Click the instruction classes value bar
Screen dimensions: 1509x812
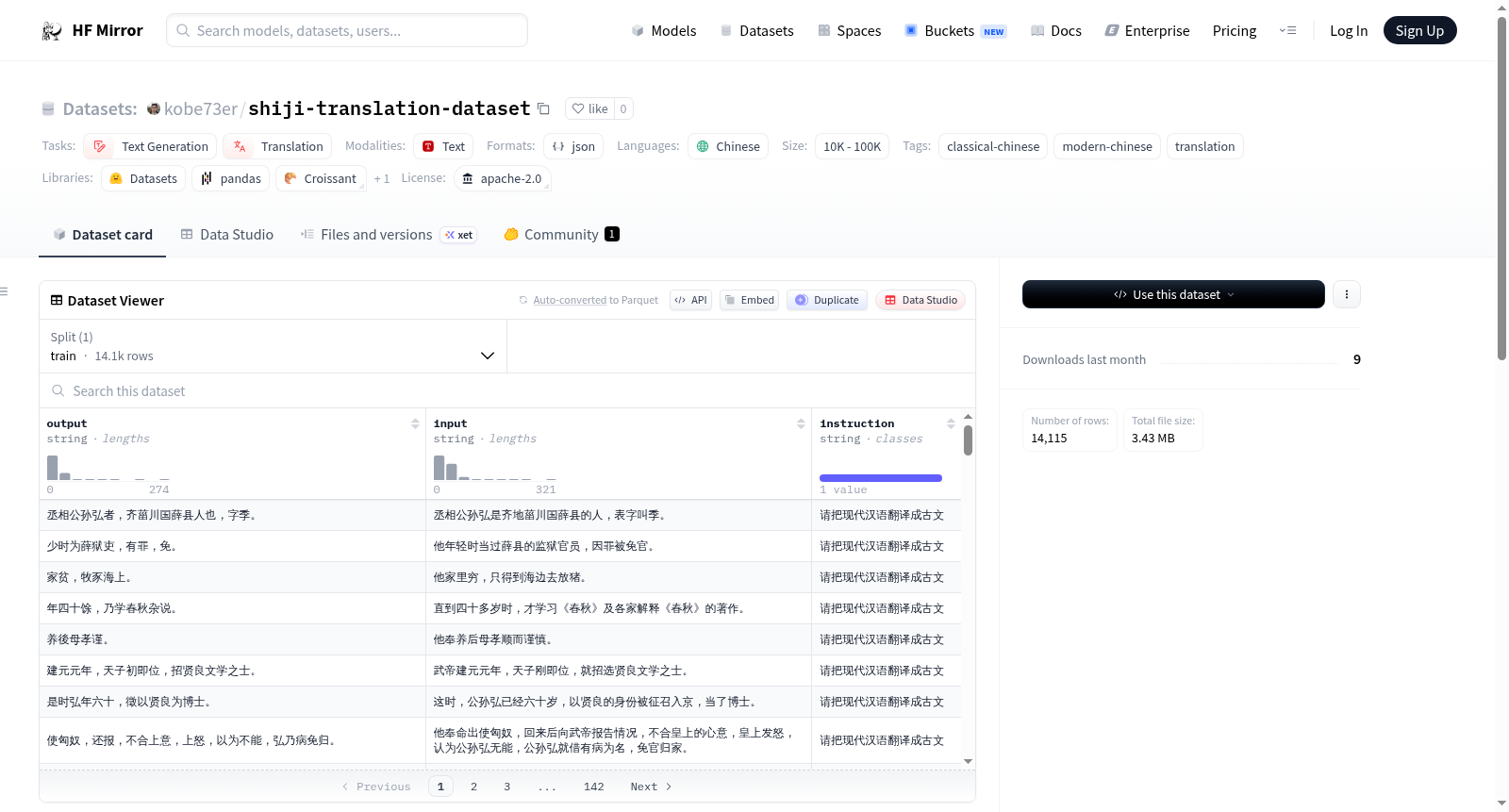[881, 478]
